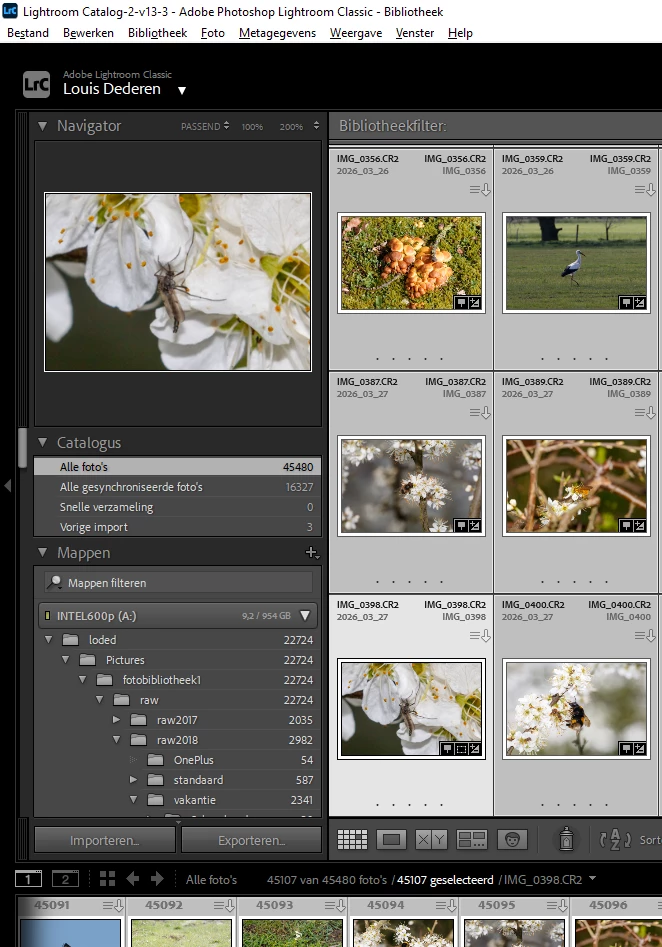This screenshot has width=662, height=947.
Task: Click develop adjustments badge on IMG_0400 thumbnail
Action: 640,749
